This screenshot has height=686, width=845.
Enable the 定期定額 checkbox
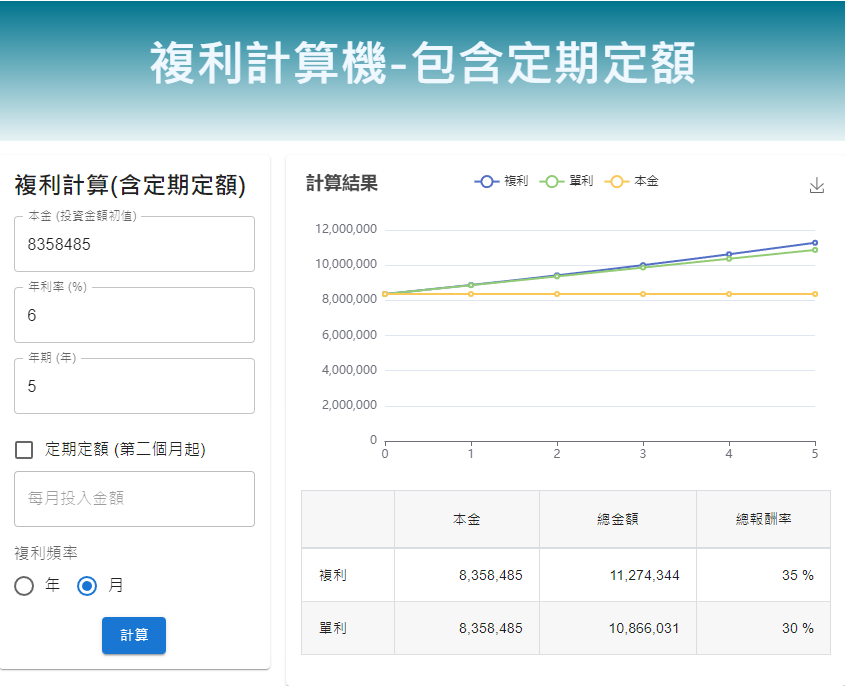point(25,450)
